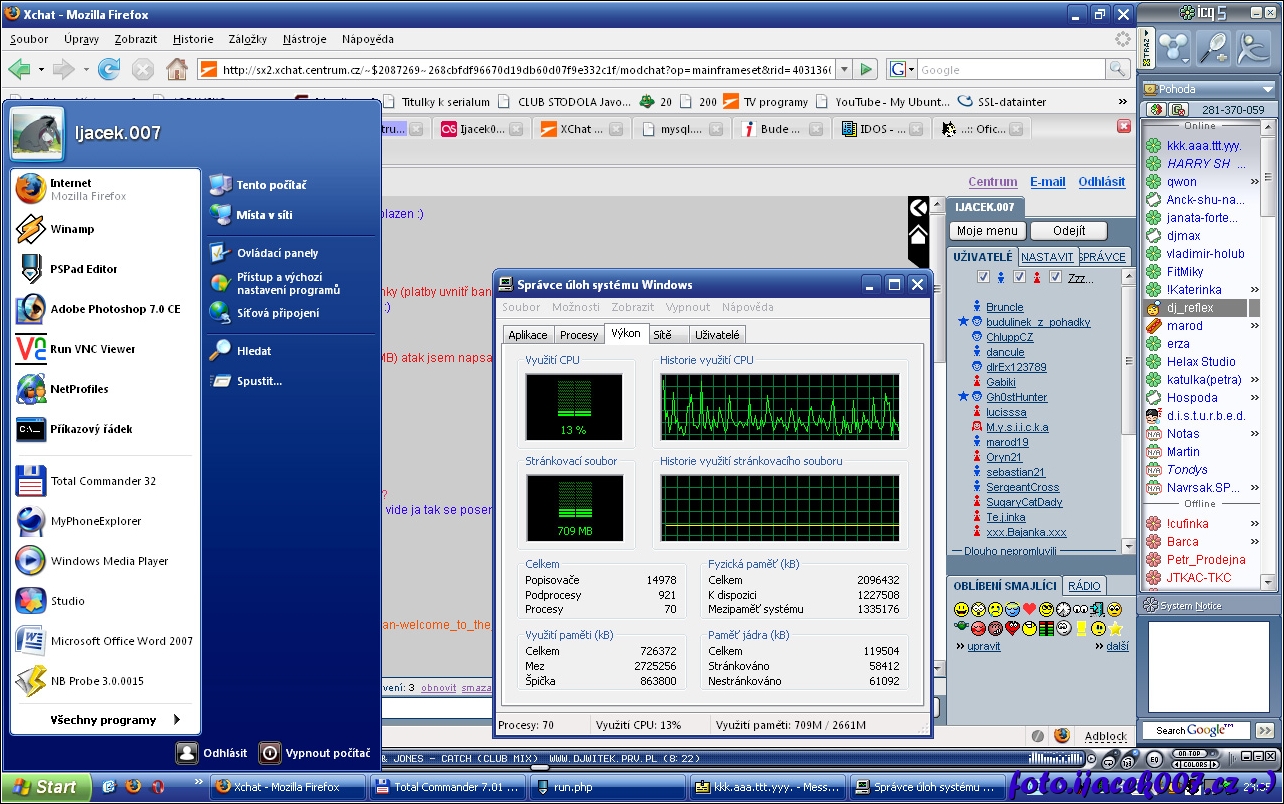The width and height of the screenshot is (1284, 804).
Task: Open Total Commander 32 from Start menu
Action: pos(103,481)
